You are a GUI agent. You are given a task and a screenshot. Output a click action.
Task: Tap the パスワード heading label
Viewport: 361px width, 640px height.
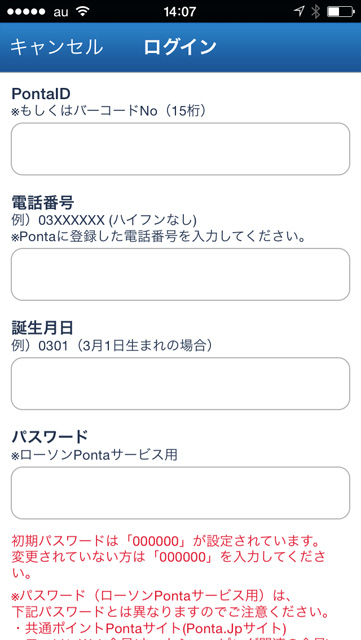[49, 437]
